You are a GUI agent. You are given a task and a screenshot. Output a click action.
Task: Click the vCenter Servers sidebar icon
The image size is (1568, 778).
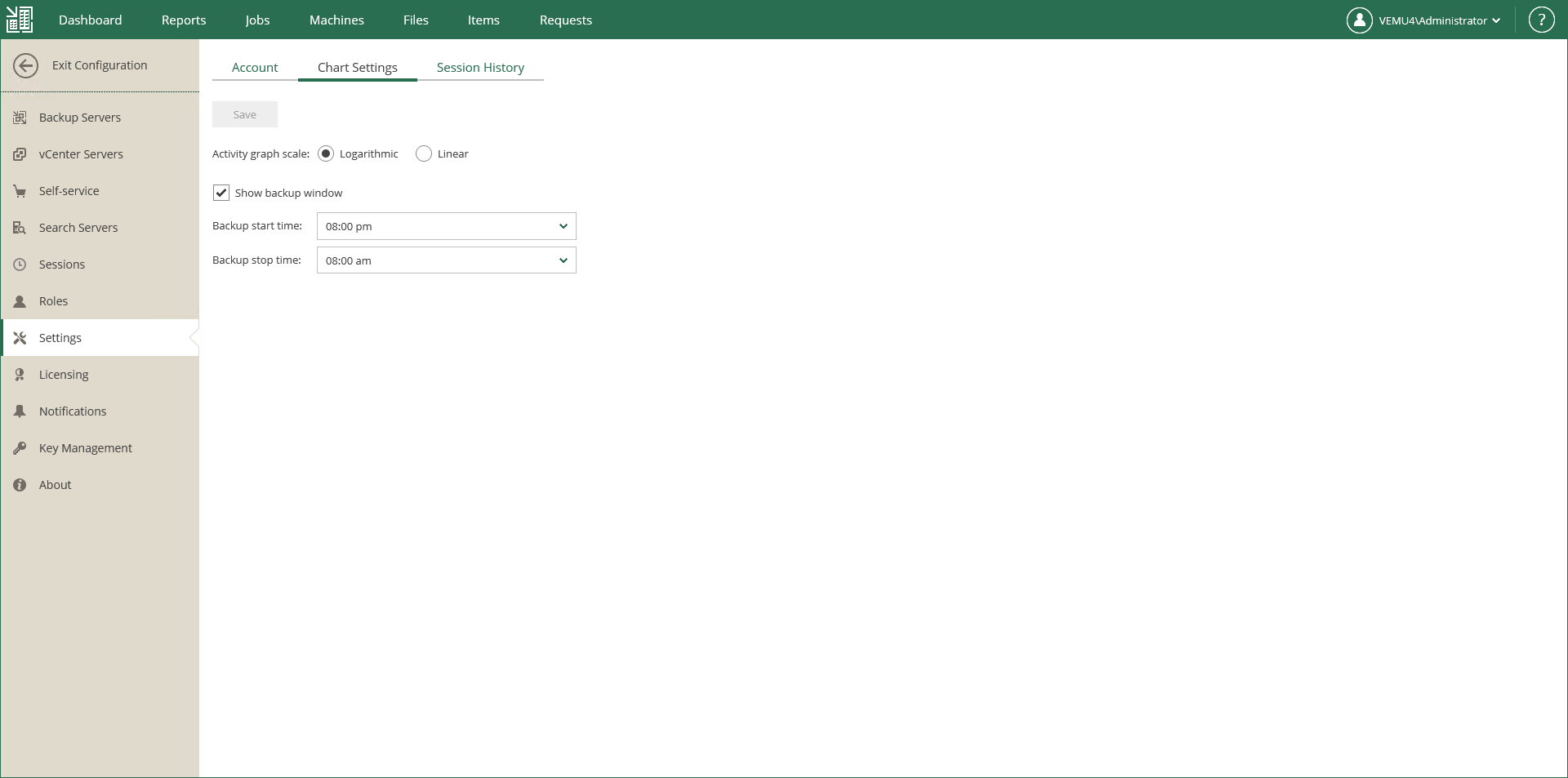[20, 154]
